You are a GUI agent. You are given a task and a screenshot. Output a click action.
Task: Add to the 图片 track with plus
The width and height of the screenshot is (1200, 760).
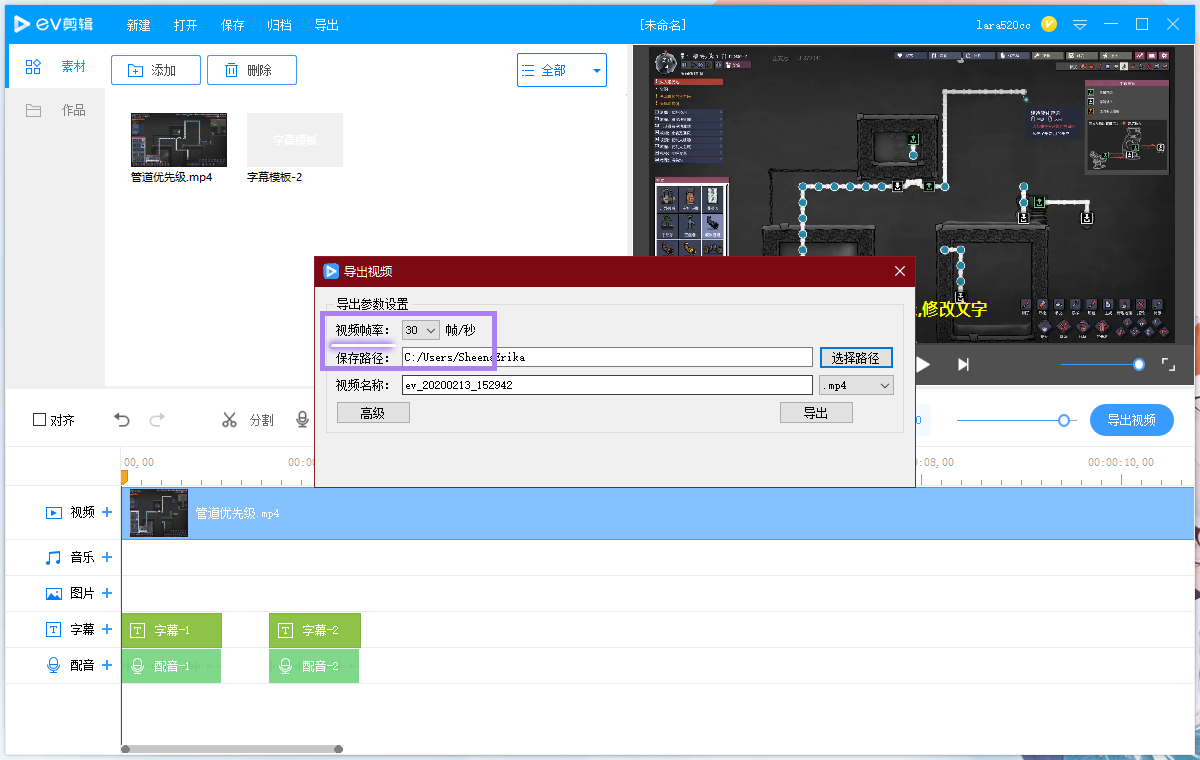coord(107,593)
